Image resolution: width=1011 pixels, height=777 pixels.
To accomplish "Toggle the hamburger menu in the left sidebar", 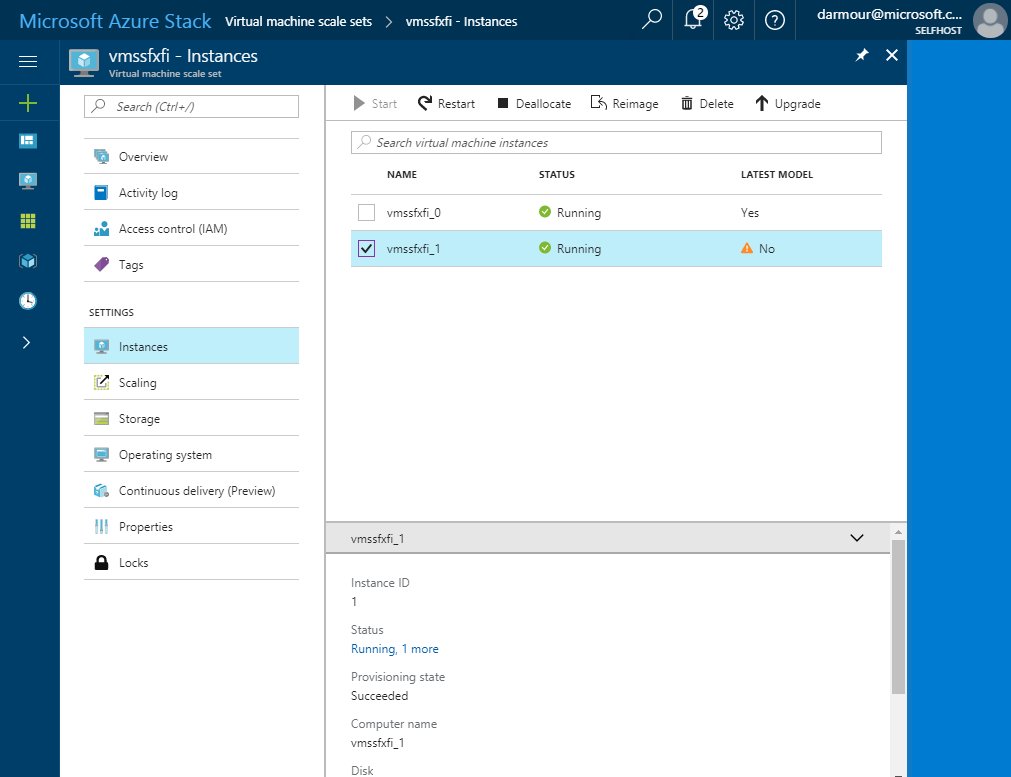I will point(28,61).
